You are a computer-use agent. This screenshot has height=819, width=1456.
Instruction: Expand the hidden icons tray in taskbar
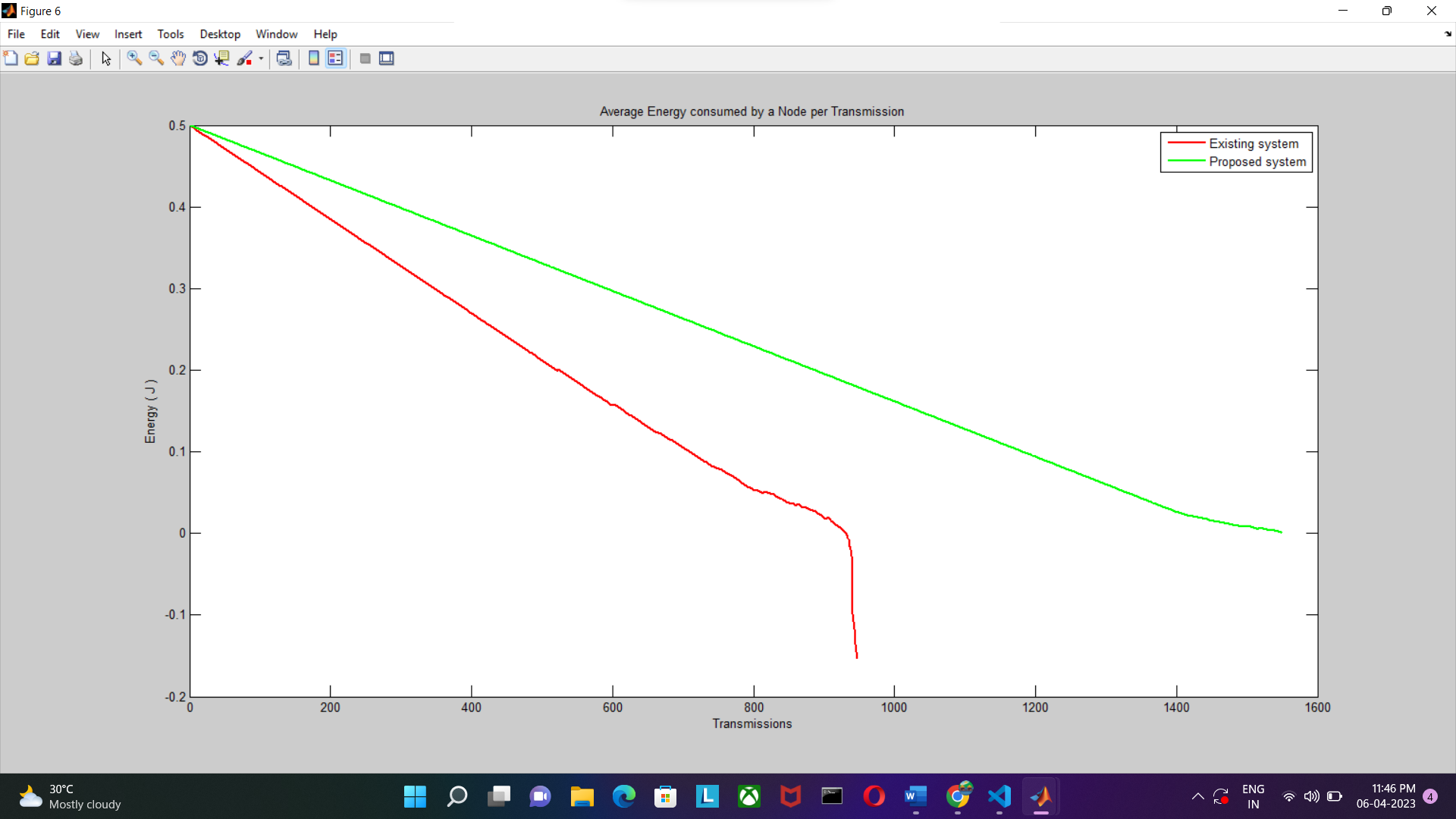(1198, 796)
